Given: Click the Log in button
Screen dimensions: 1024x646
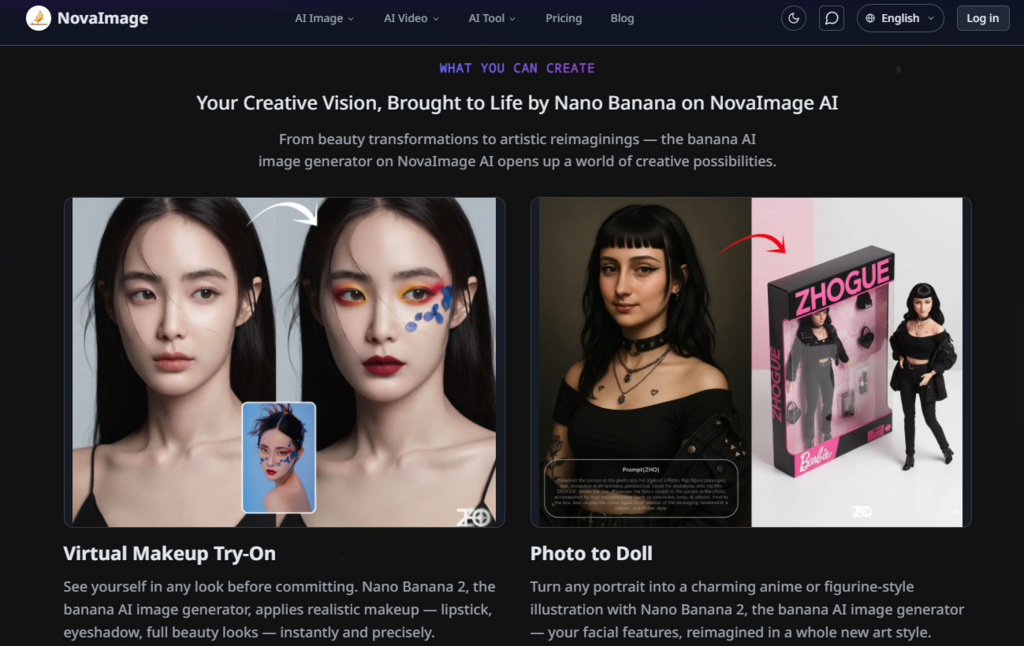Looking at the screenshot, I should click(x=983, y=18).
